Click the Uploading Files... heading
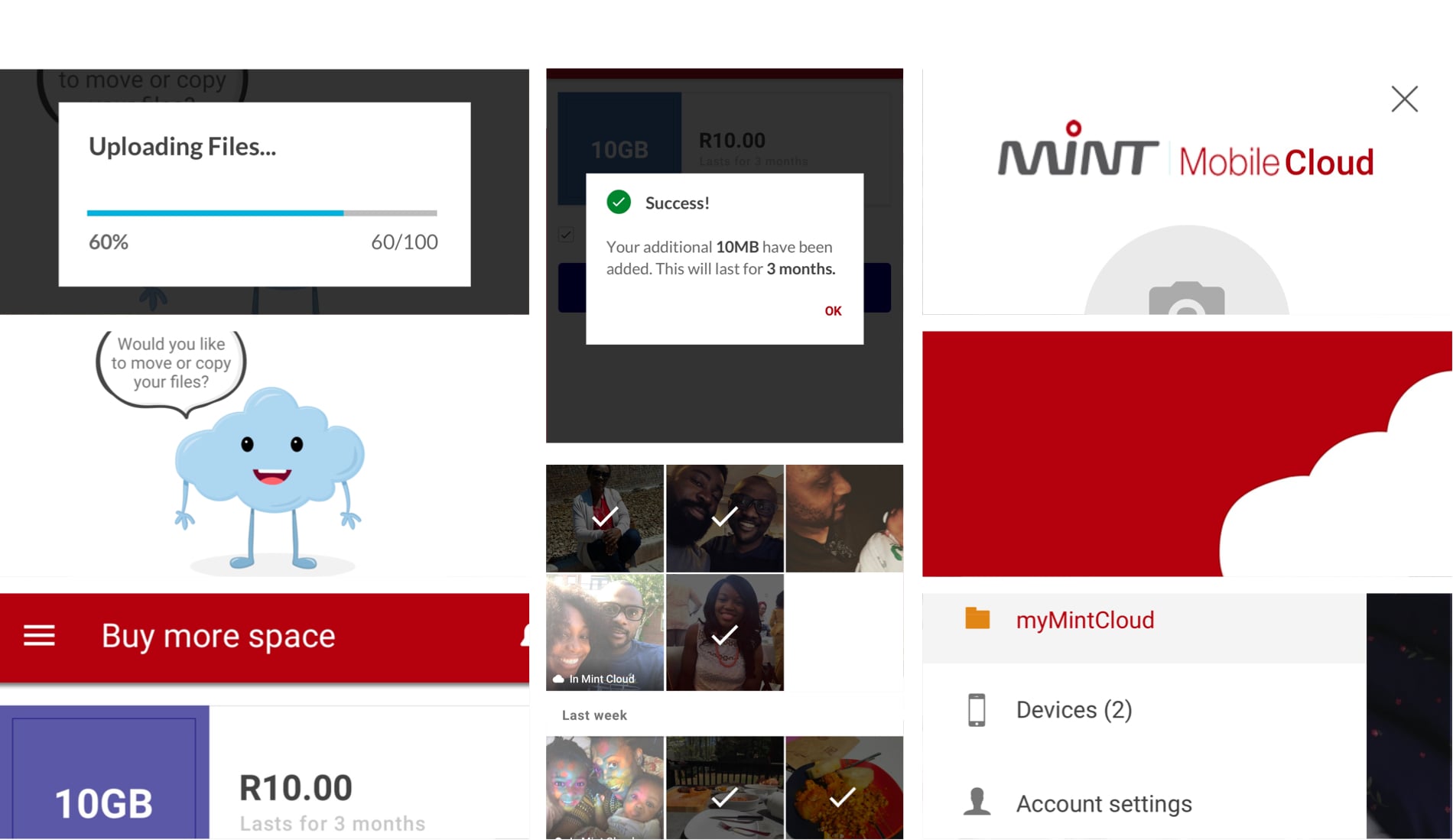This screenshot has height=840, width=1453. pyautogui.click(x=182, y=147)
